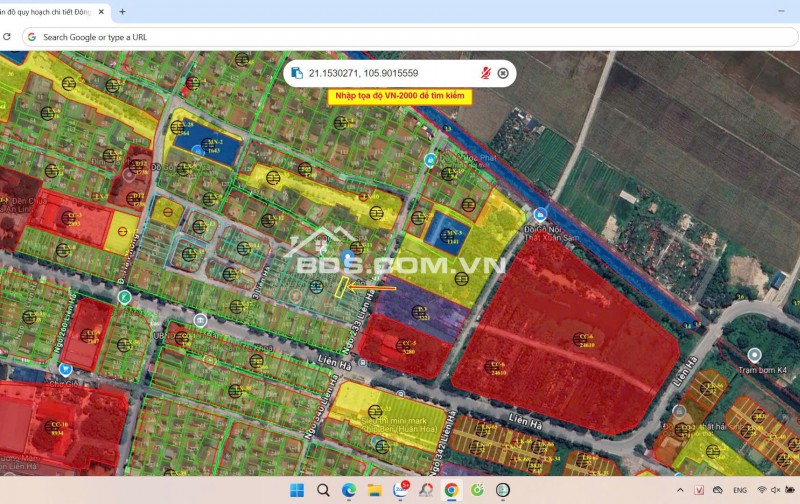
Task: Click the gray marker near Liên Hà road curve
Action: (679, 411)
